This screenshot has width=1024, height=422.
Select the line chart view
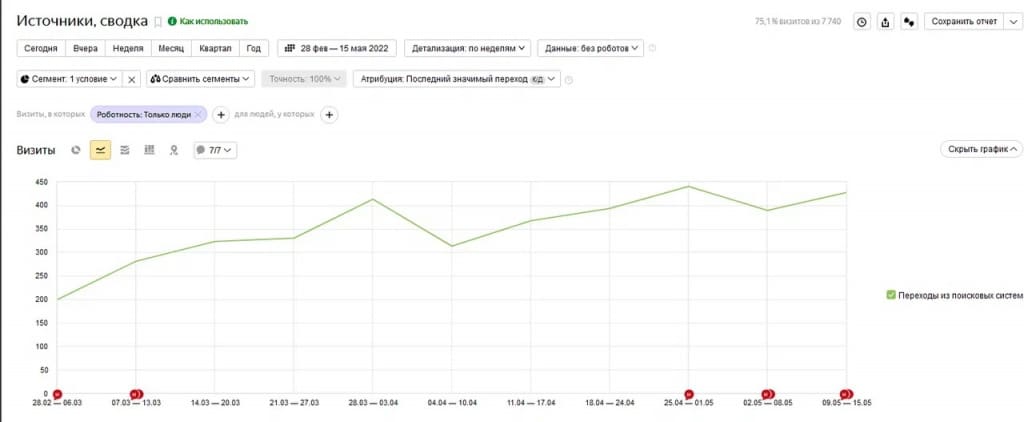(x=100, y=150)
